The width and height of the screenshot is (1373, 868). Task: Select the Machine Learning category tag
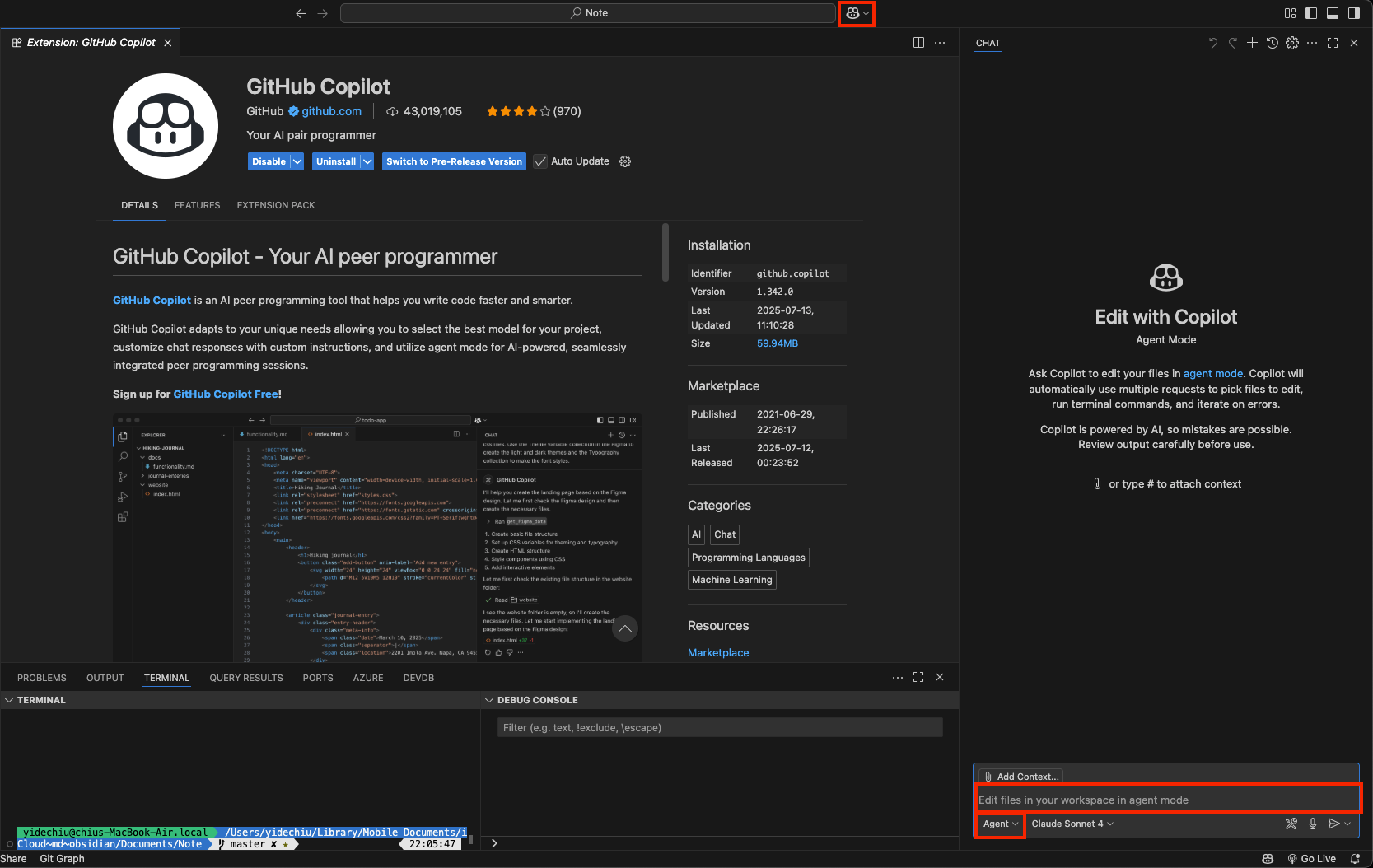click(x=732, y=580)
